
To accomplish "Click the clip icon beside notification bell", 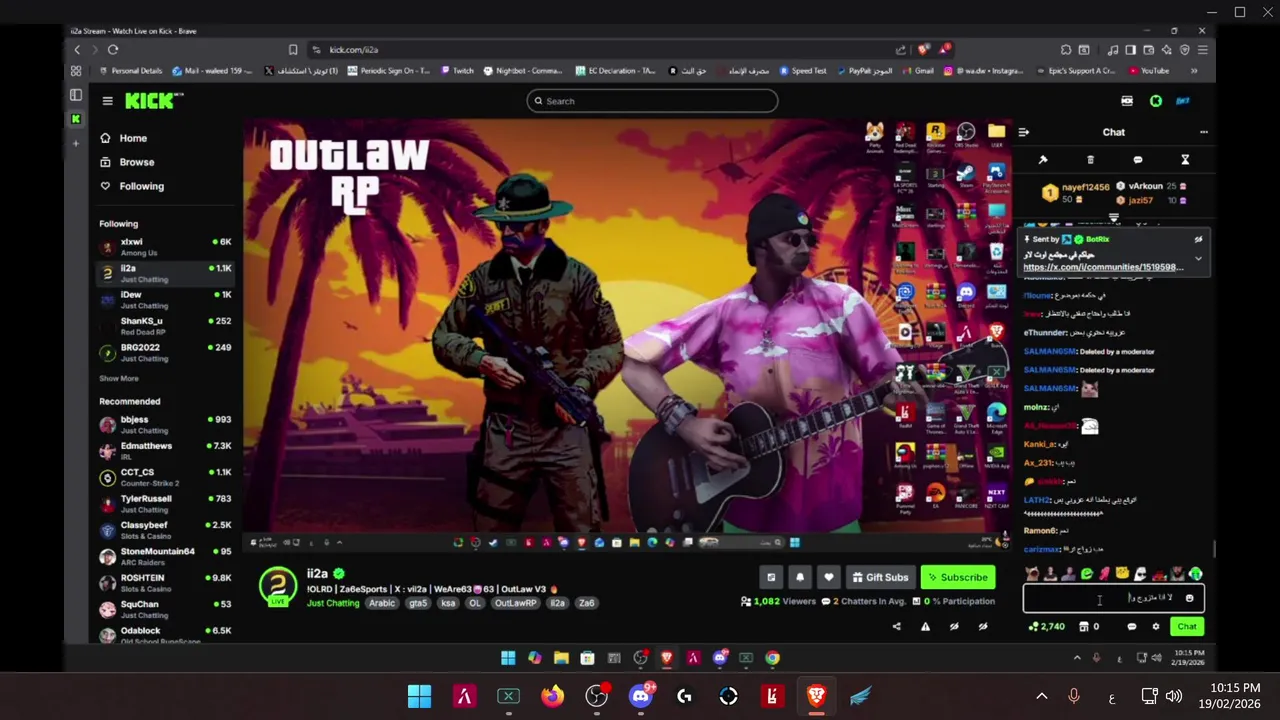I will coord(771,577).
